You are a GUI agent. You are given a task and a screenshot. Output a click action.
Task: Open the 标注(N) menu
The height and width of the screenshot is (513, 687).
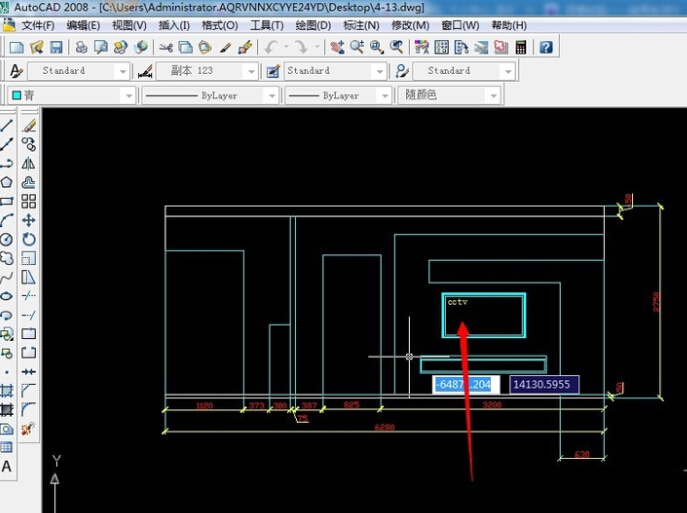pos(361,25)
